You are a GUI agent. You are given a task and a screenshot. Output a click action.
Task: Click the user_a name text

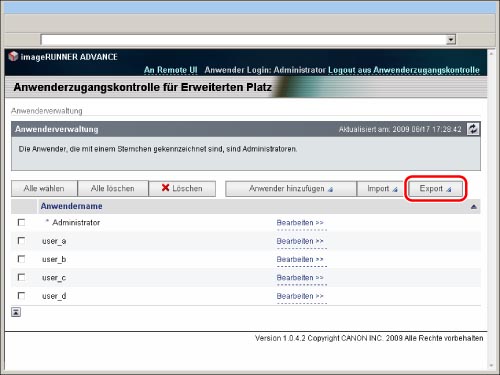point(54,241)
